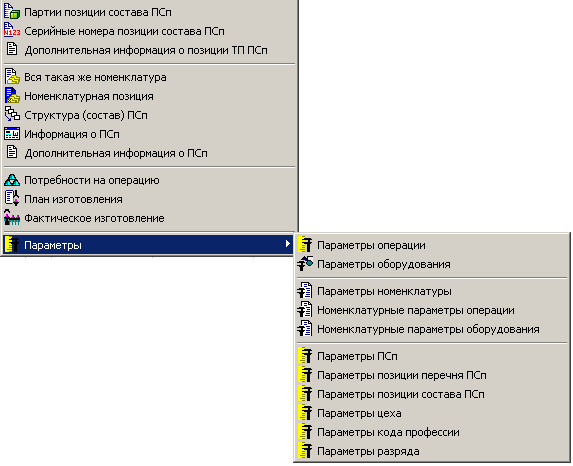
Task: Click the Информация о ПСп icon
Action: (12, 134)
